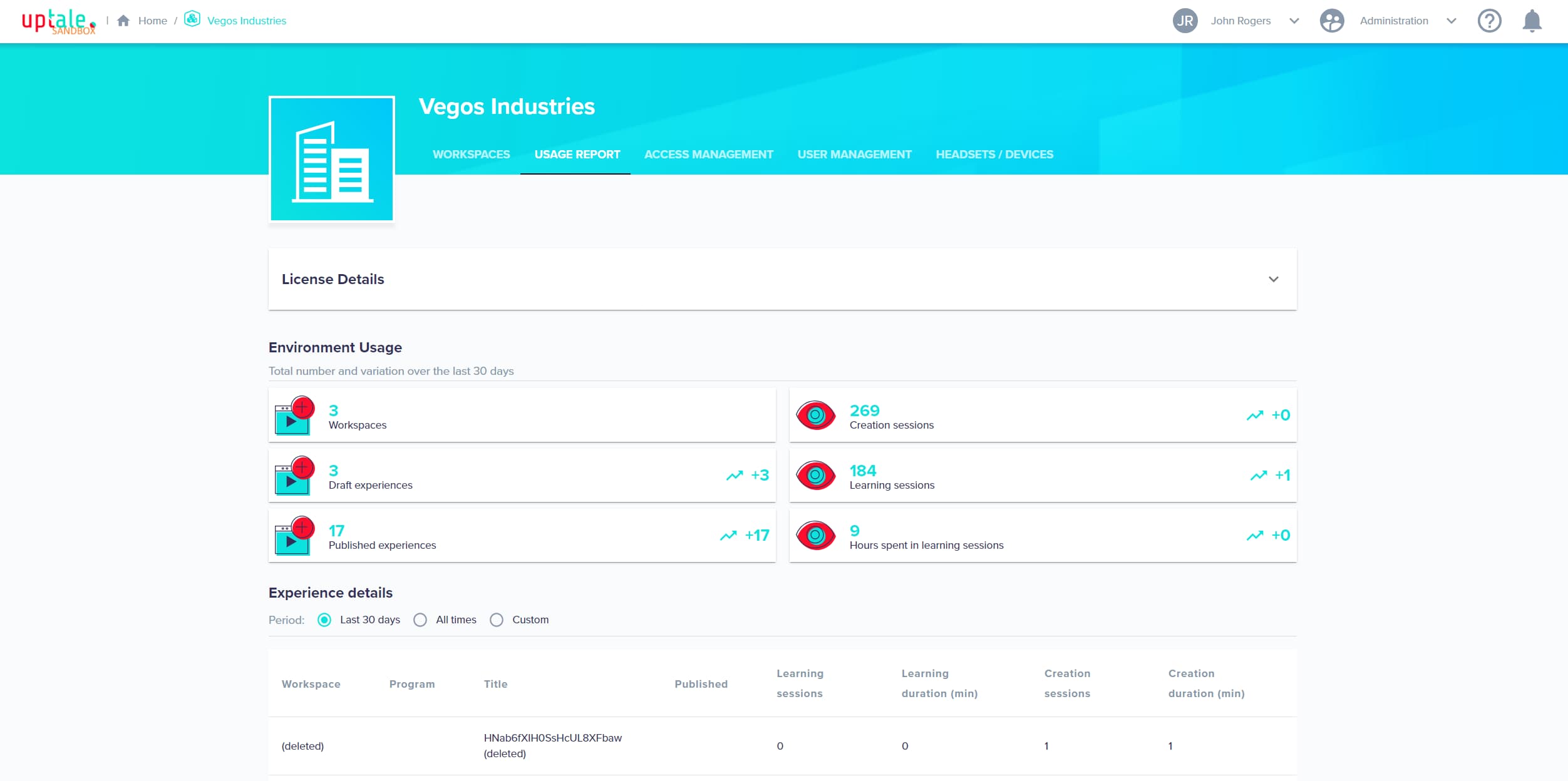Screen dimensions: 1568x781
Task: Select the All times period option
Action: [x=420, y=620]
